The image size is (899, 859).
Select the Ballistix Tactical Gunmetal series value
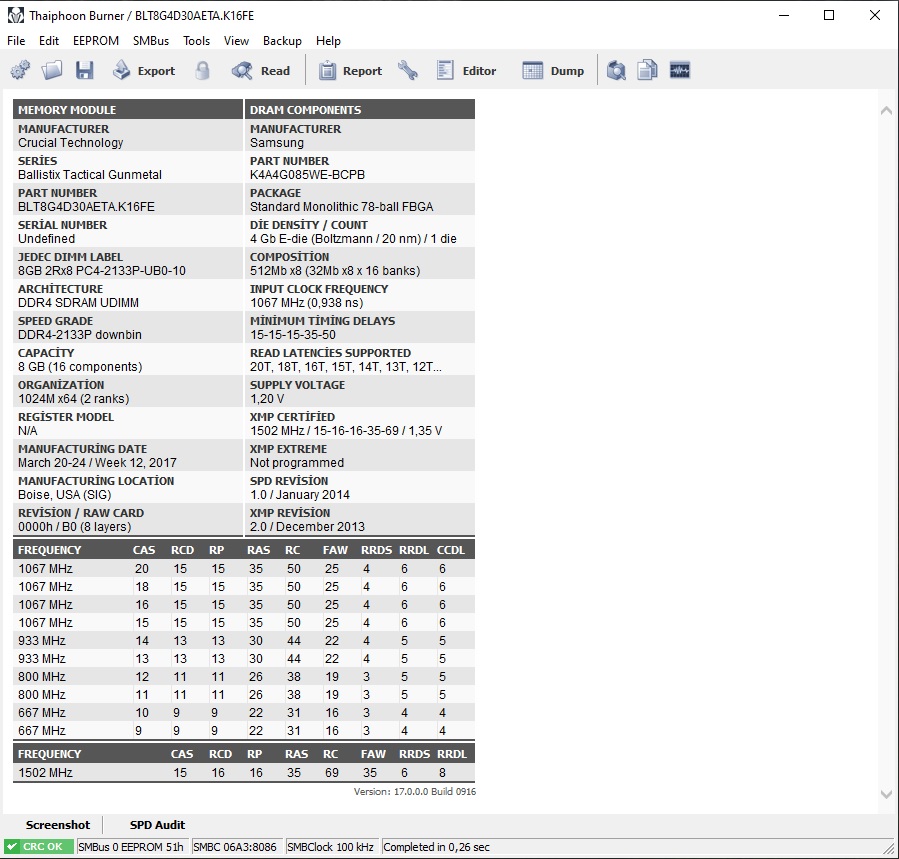coord(90,175)
